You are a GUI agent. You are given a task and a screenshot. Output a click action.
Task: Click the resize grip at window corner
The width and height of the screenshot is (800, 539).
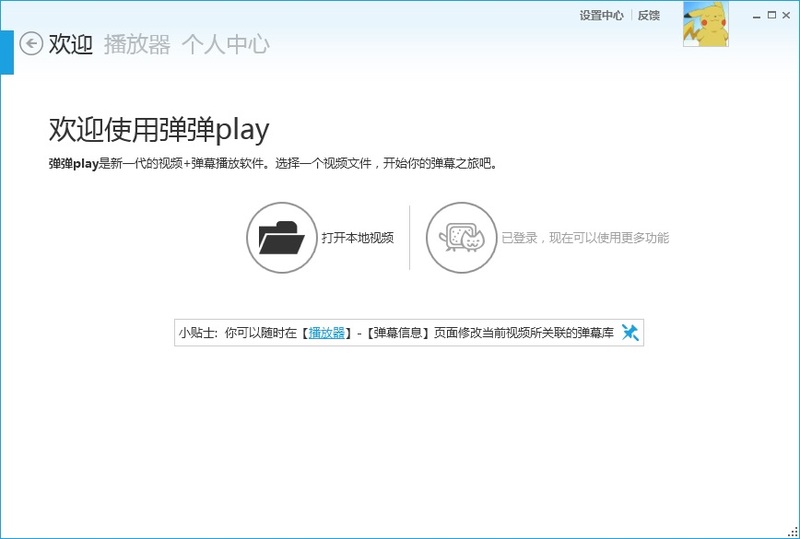pos(793,532)
